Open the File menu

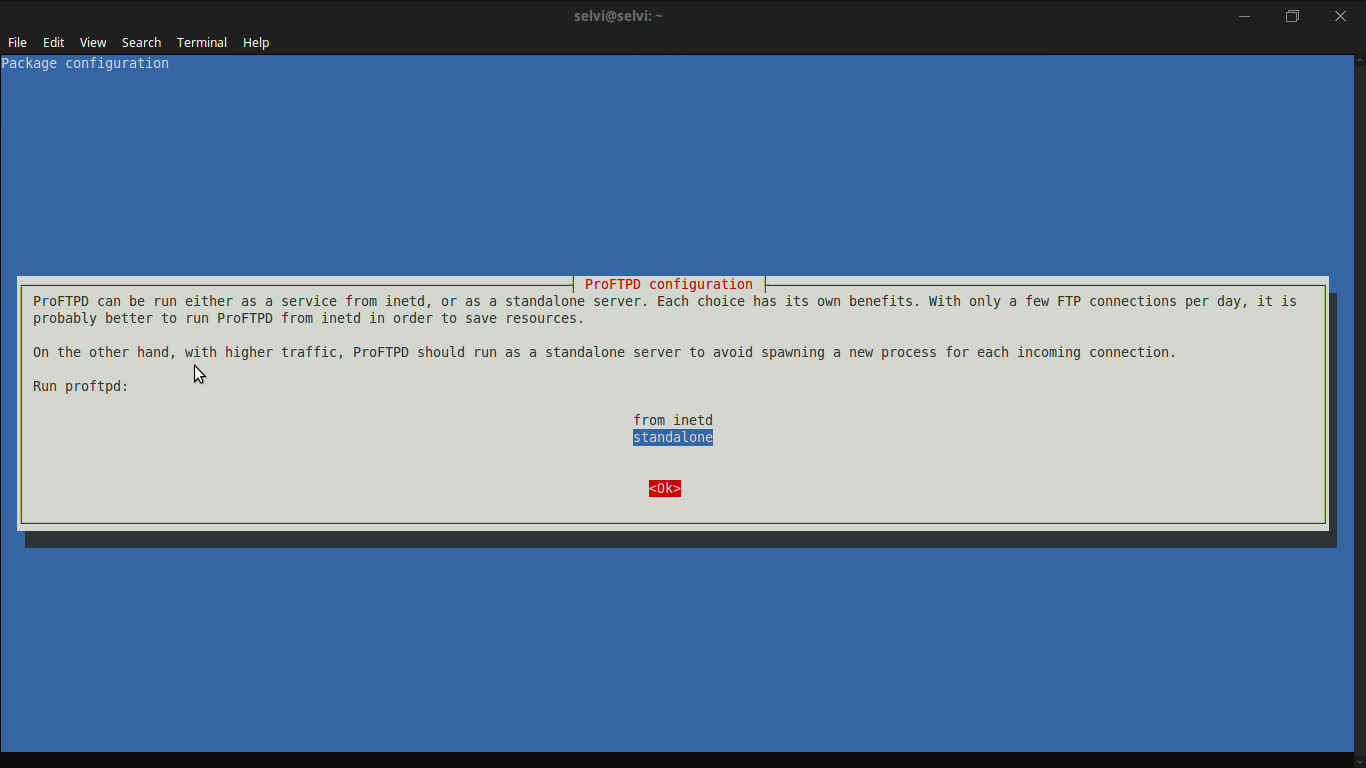point(17,42)
